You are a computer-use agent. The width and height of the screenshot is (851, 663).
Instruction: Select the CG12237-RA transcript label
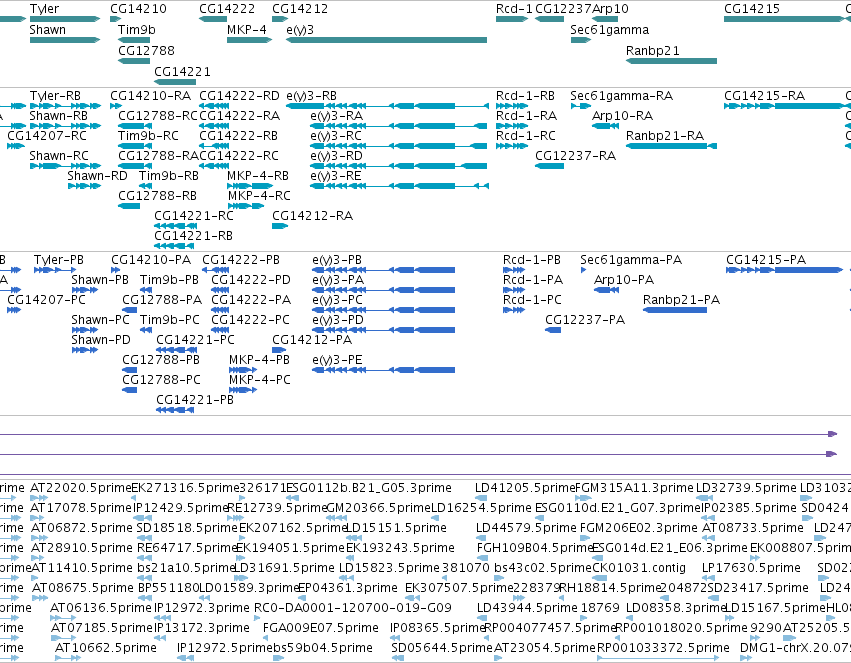point(575,156)
